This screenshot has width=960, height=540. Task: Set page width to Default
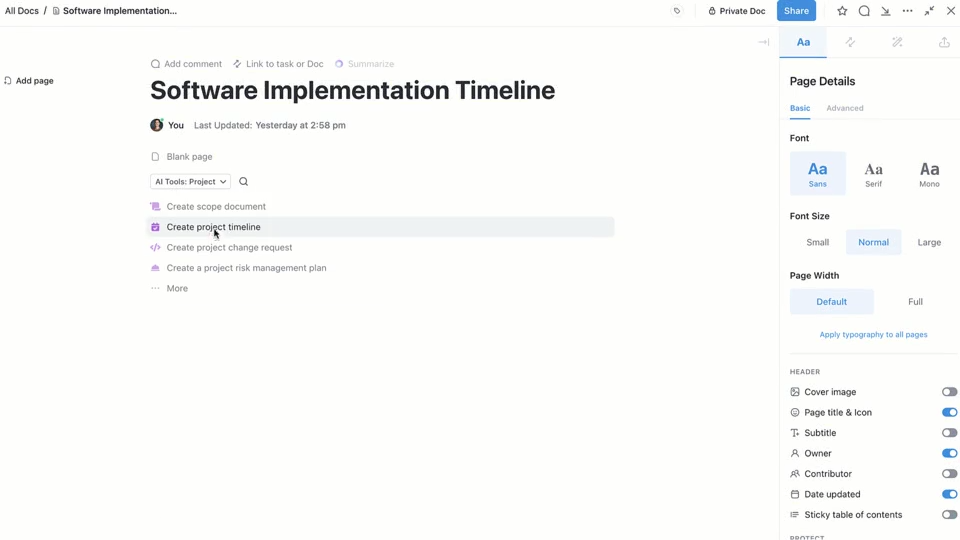tap(831, 302)
